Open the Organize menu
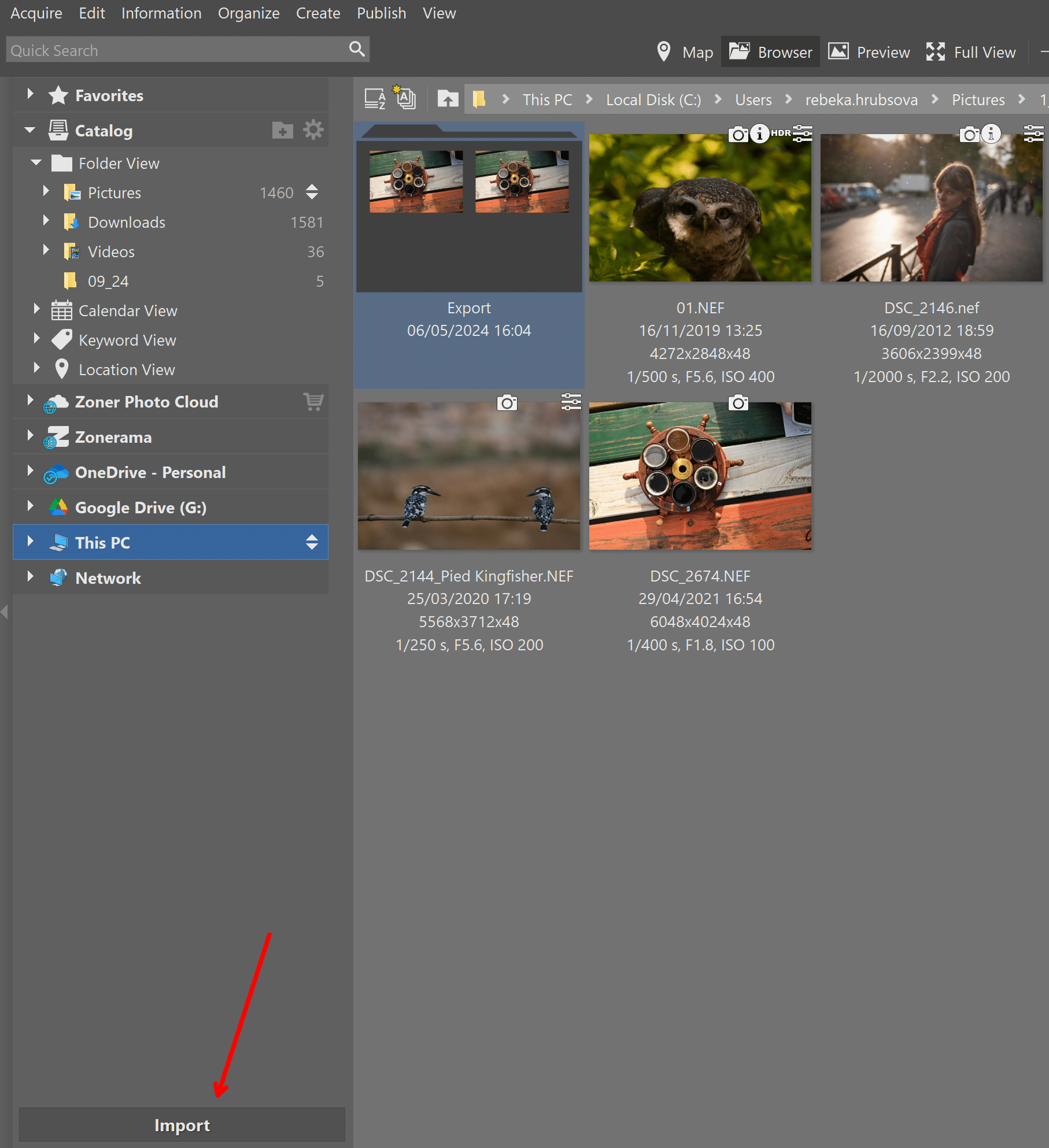1049x1148 pixels. coord(248,13)
